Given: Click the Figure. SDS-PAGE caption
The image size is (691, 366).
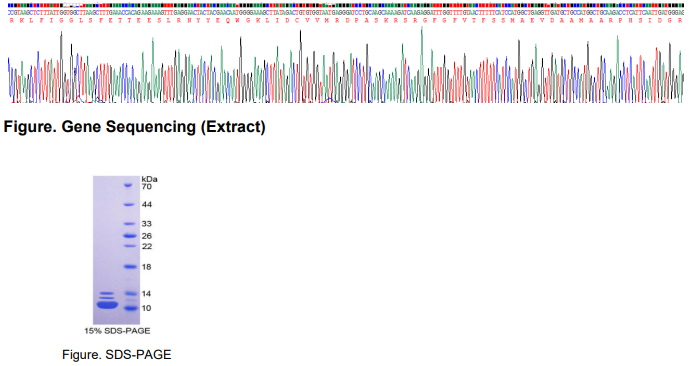Looking at the screenshot, I should coord(116,355).
